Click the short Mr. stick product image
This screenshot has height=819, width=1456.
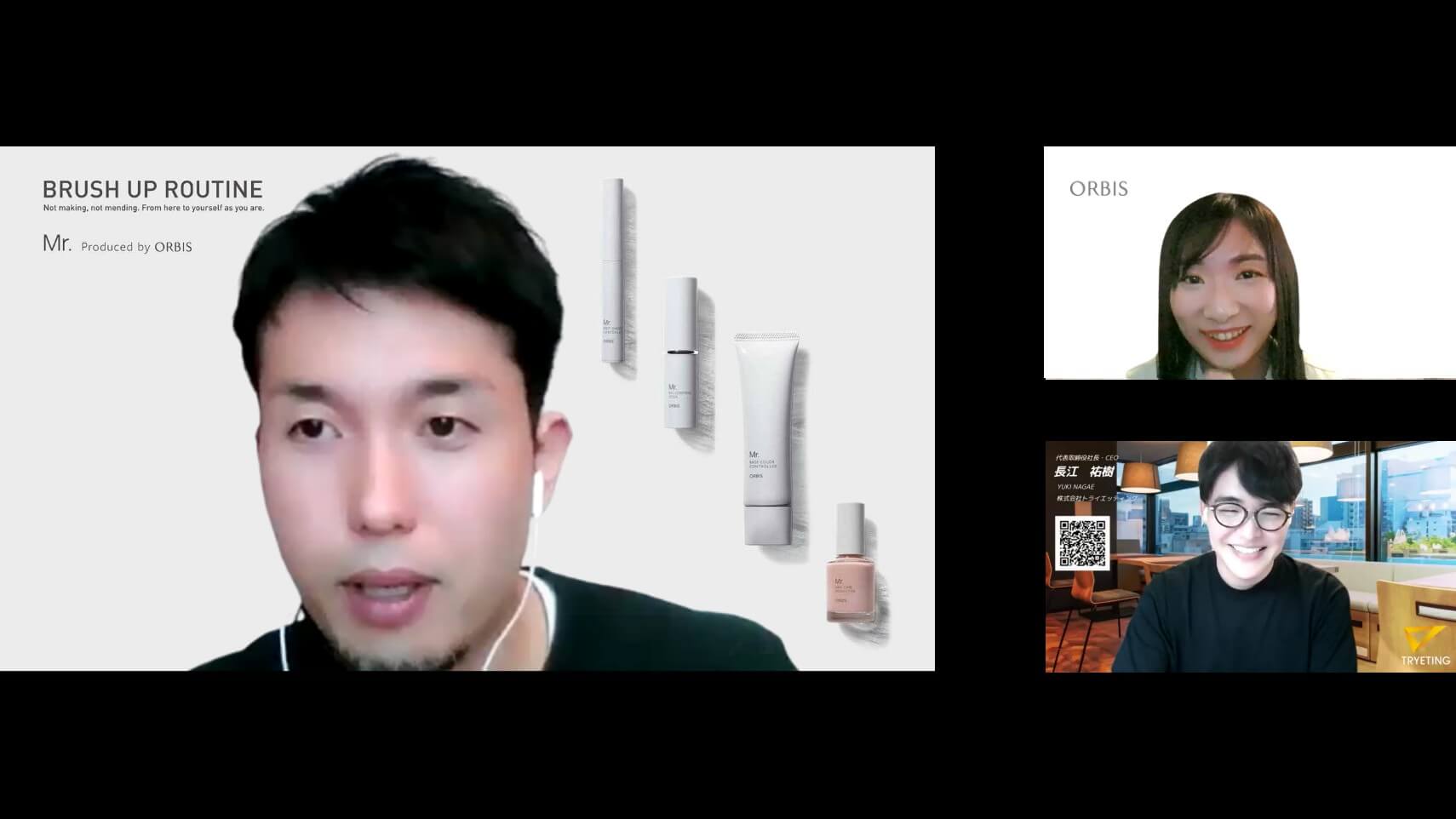[681, 352]
